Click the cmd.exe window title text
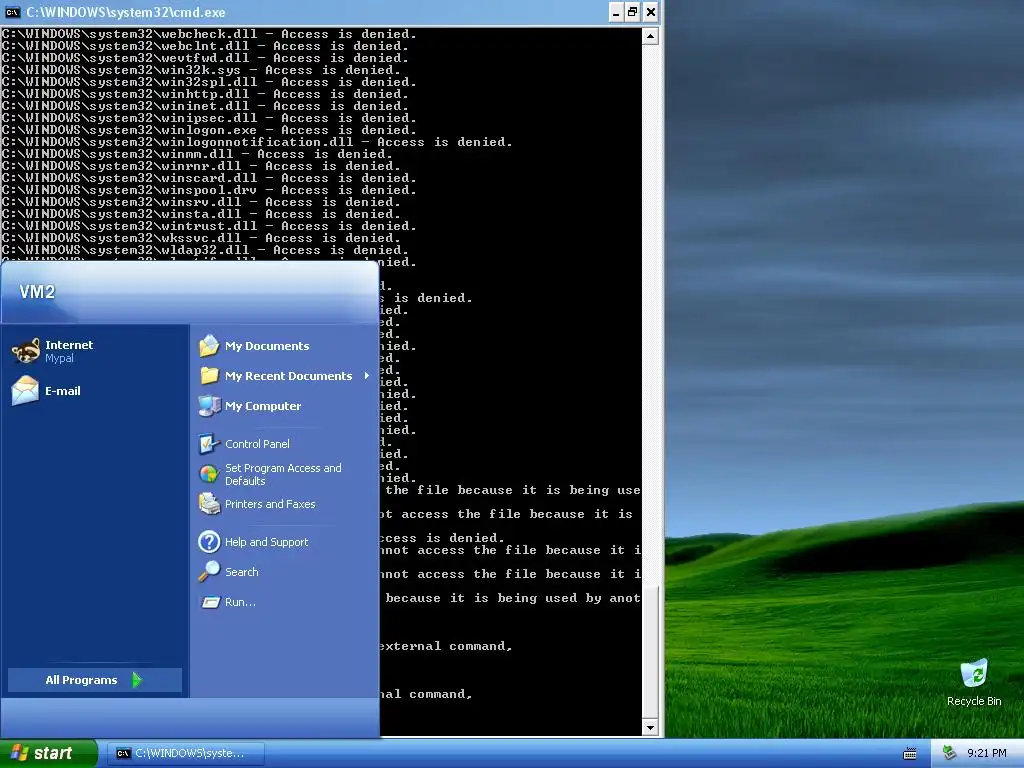Viewport: 1024px width, 768px height. (126, 12)
